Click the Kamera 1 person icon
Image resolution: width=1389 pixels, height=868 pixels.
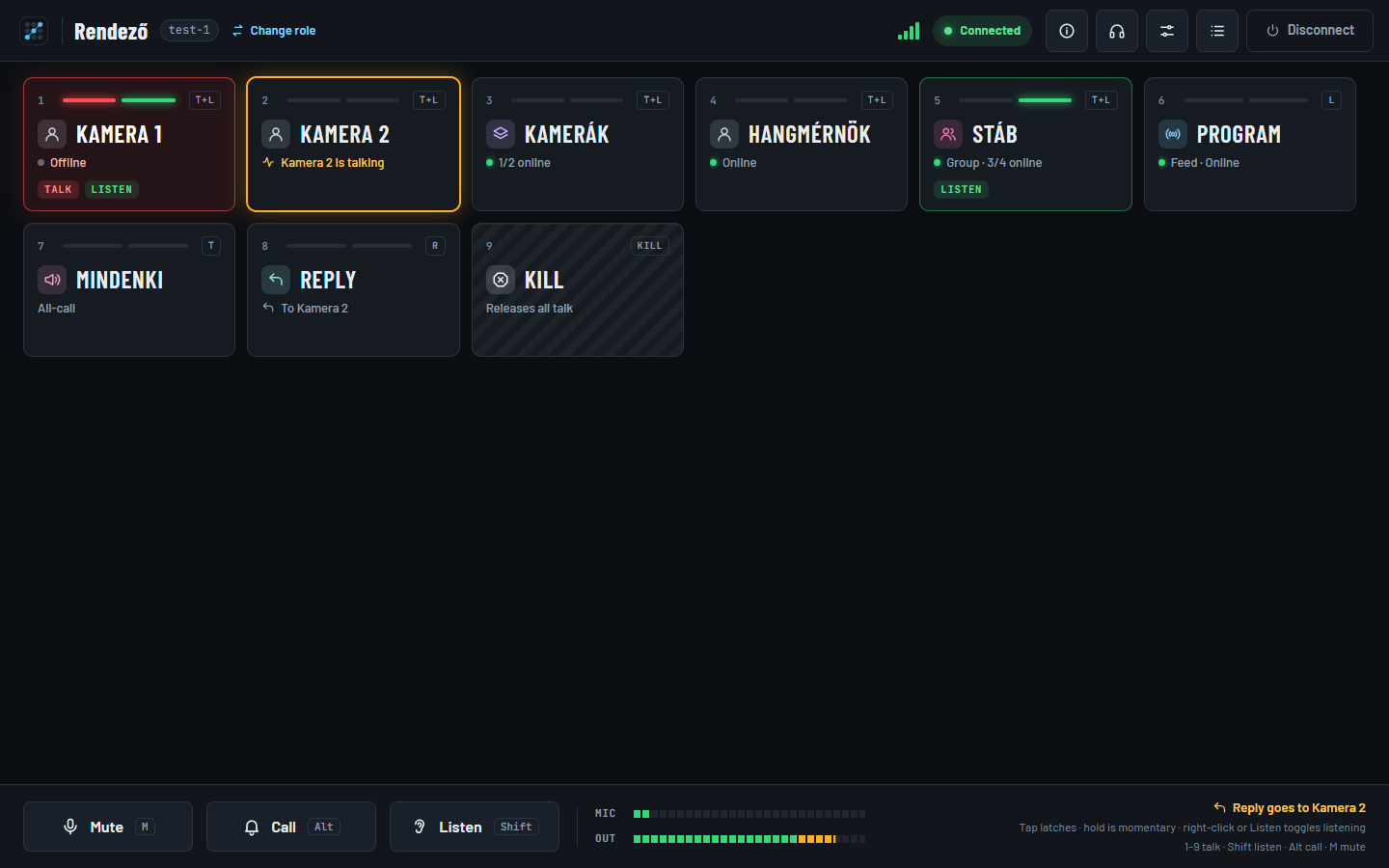[x=52, y=134]
